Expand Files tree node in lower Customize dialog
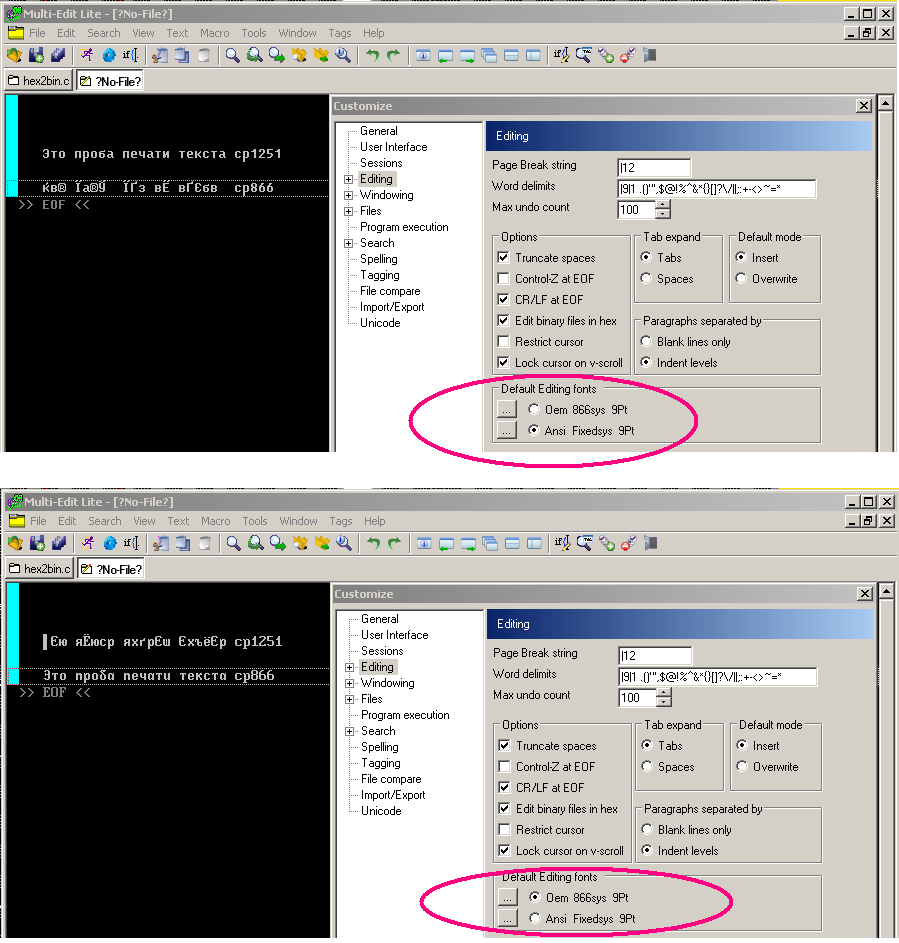Viewport: 899px width, 943px height. click(x=349, y=699)
